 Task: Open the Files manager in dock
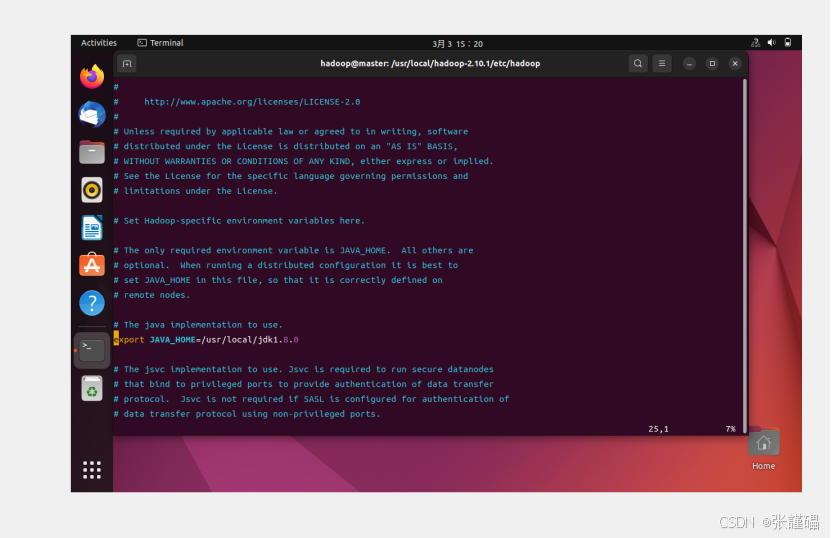coord(92,152)
